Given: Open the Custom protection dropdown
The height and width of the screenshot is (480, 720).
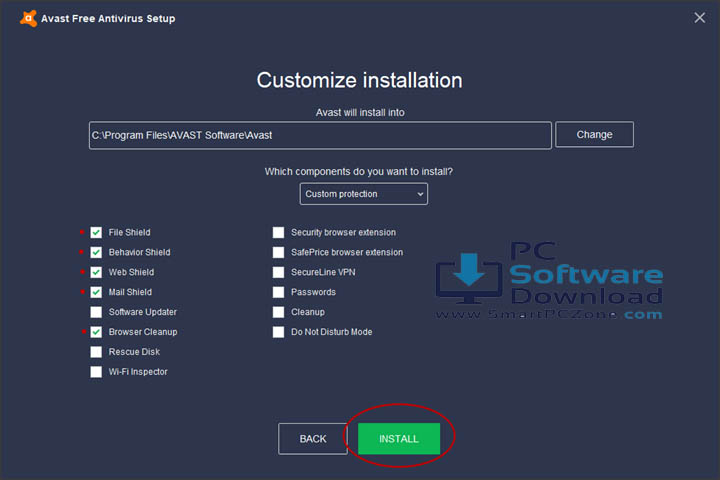Looking at the screenshot, I should click(364, 194).
